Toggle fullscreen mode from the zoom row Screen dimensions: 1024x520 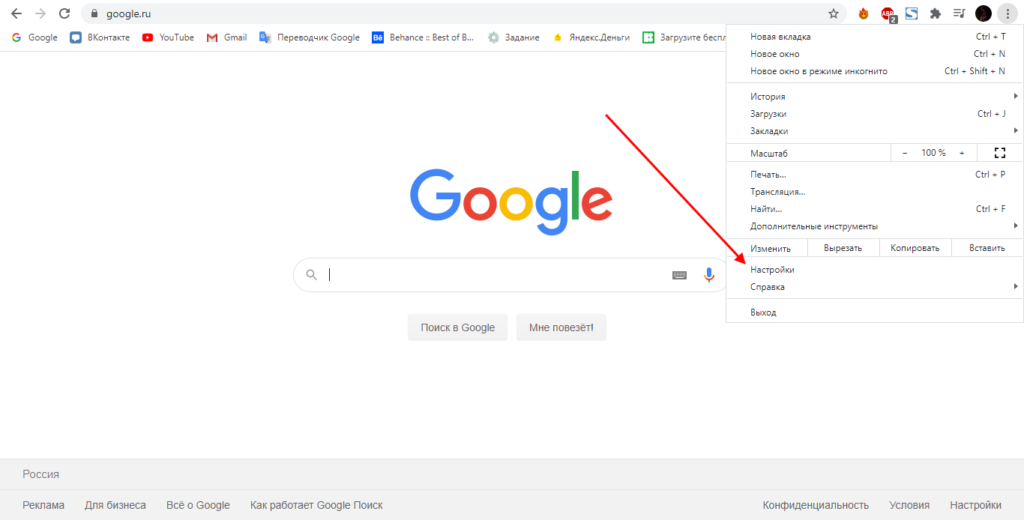[x=999, y=153]
